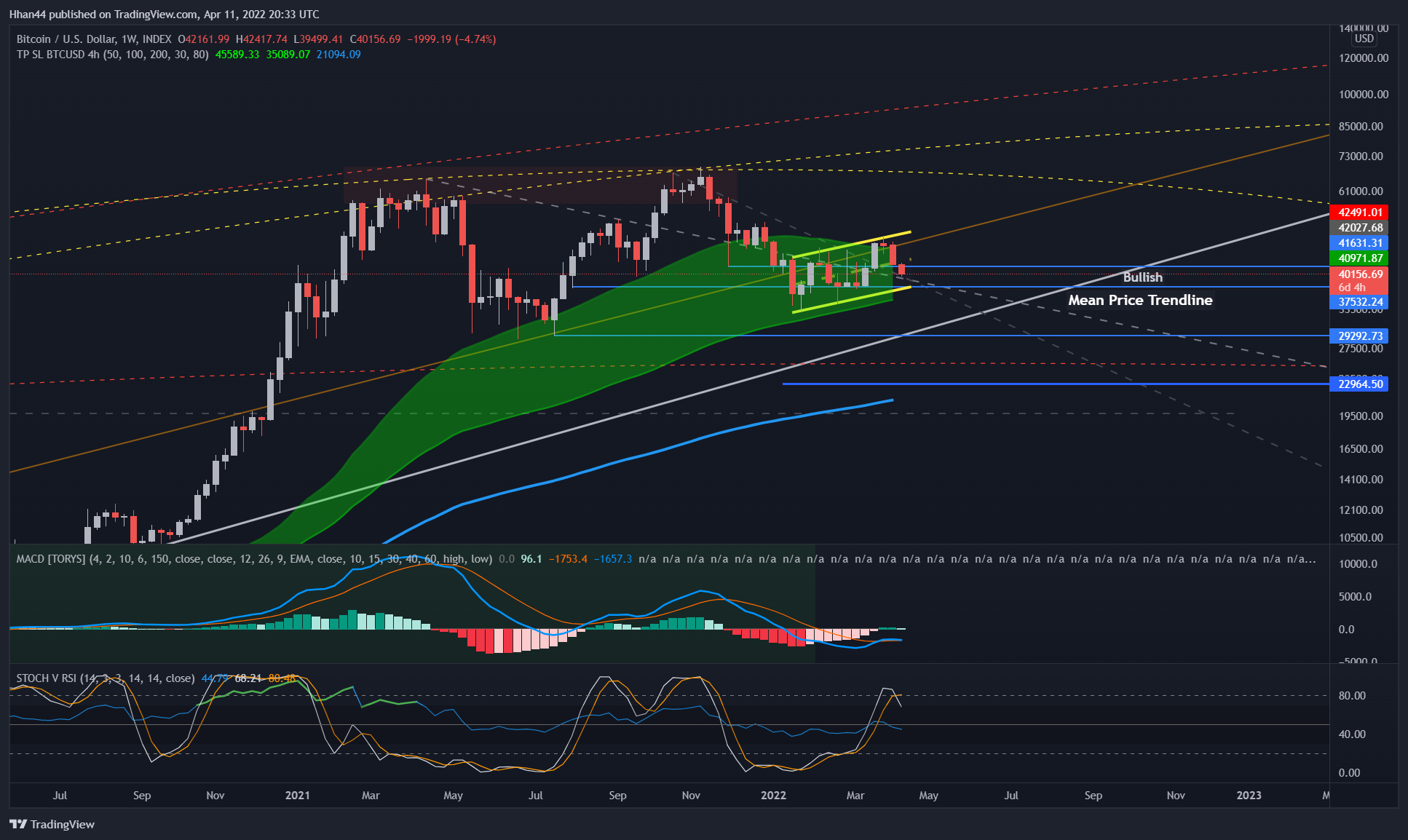1408x840 pixels.
Task: Click the 61000.00 price axis tick
Action: pyautogui.click(x=1361, y=191)
